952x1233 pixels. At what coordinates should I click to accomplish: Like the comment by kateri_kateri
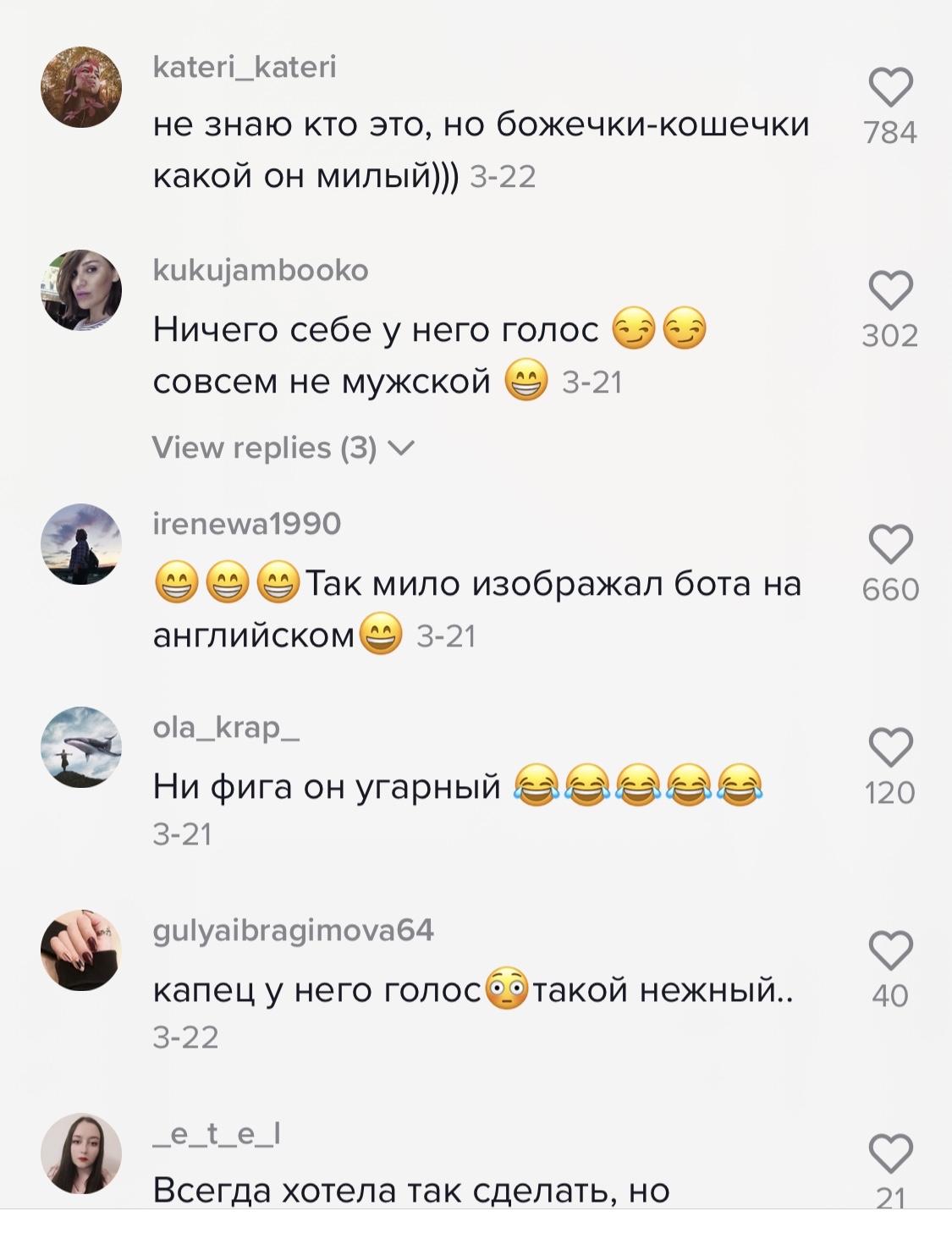click(890, 86)
